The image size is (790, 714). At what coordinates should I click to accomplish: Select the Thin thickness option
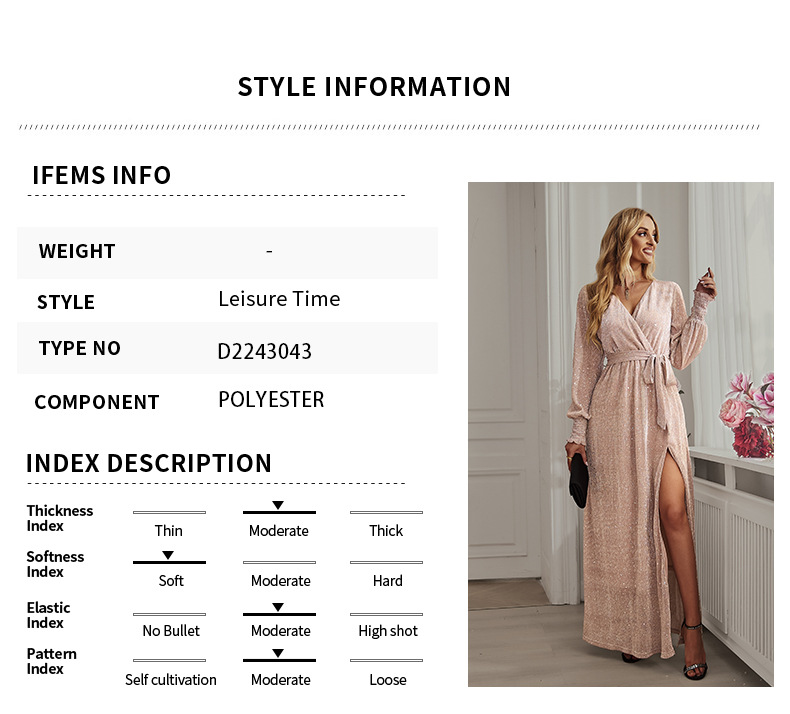click(x=169, y=531)
